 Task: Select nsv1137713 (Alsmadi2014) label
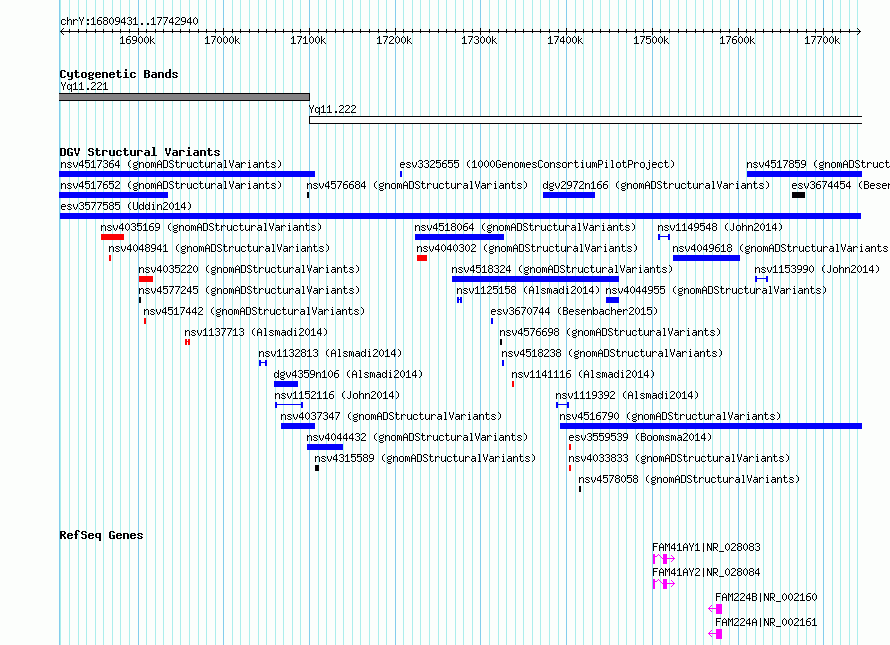point(256,332)
